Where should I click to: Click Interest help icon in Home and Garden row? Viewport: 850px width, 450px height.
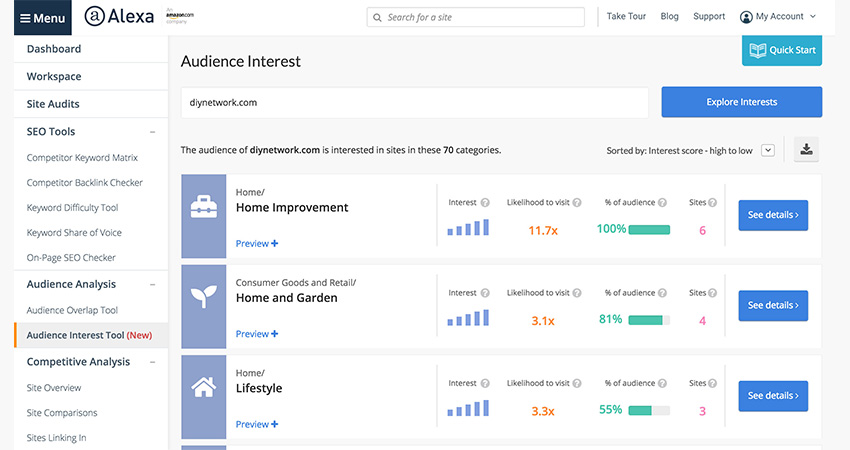coord(485,293)
